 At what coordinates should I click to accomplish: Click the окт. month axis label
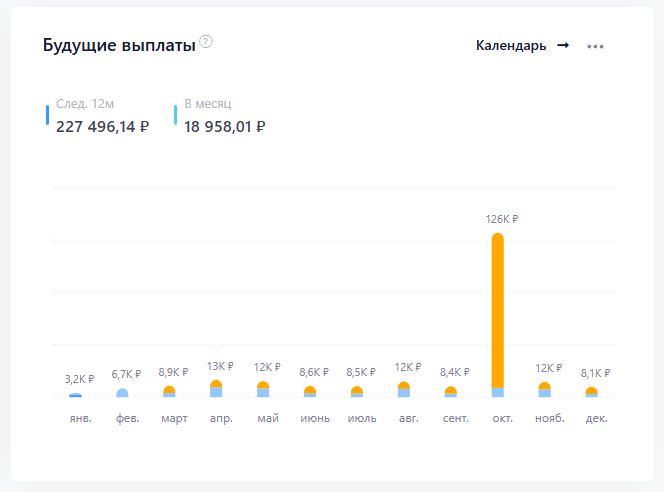pyautogui.click(x=502, y=418)
